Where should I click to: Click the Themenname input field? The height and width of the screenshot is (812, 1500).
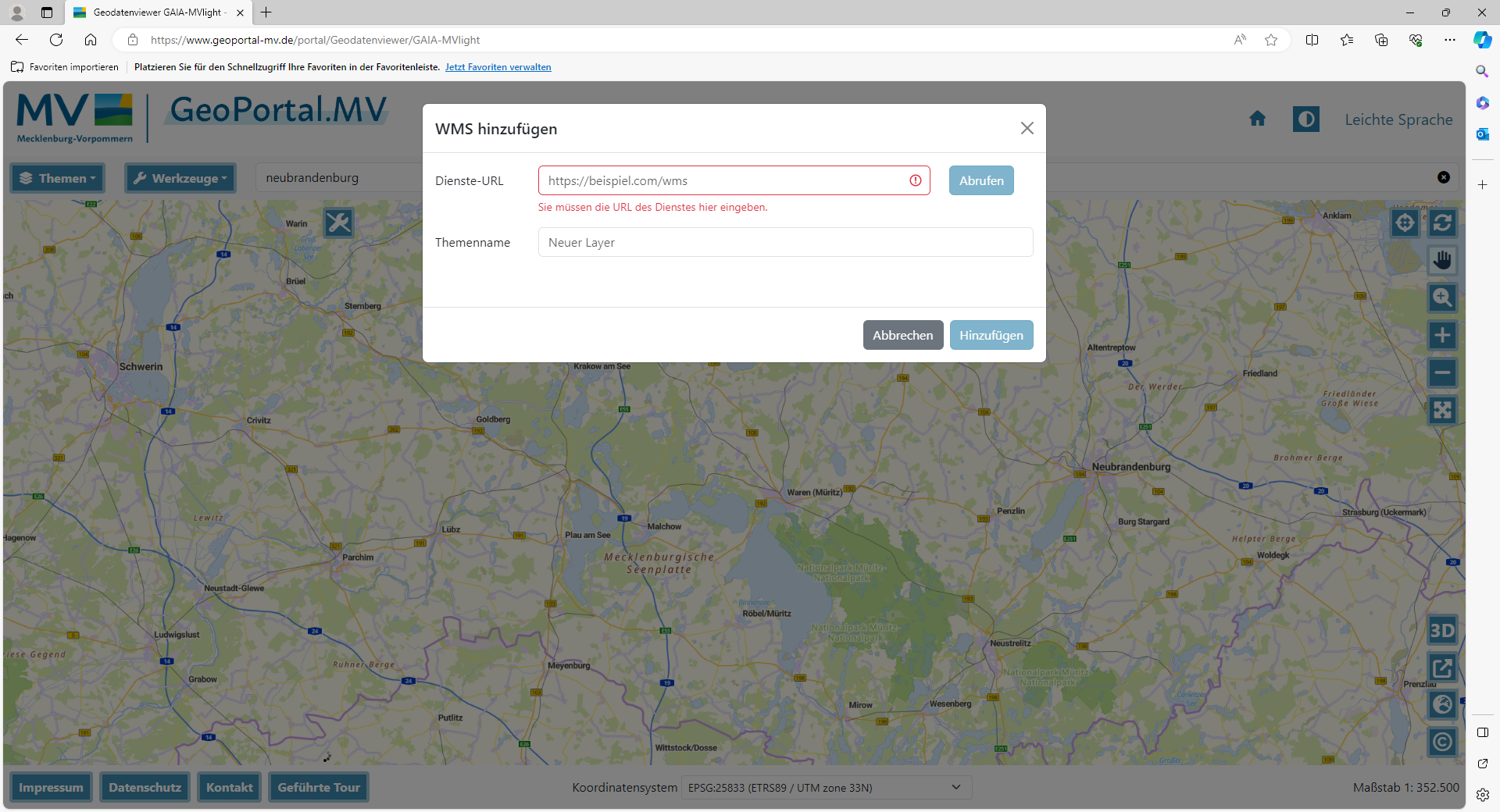pos(785,242)
